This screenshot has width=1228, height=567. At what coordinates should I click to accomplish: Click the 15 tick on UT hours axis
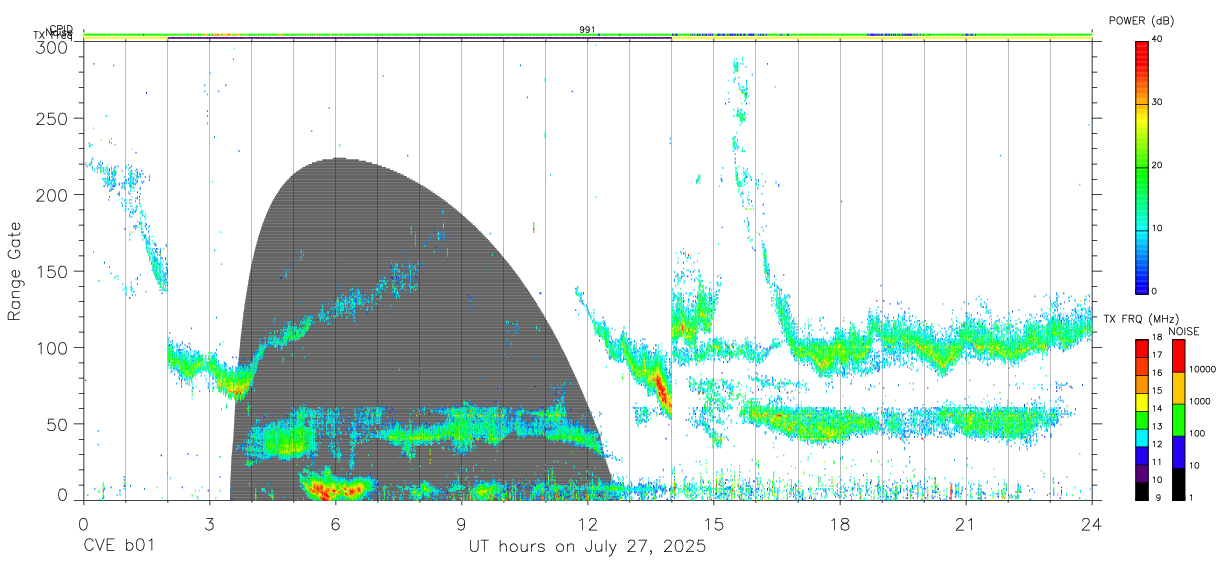(x=714, y=524)
